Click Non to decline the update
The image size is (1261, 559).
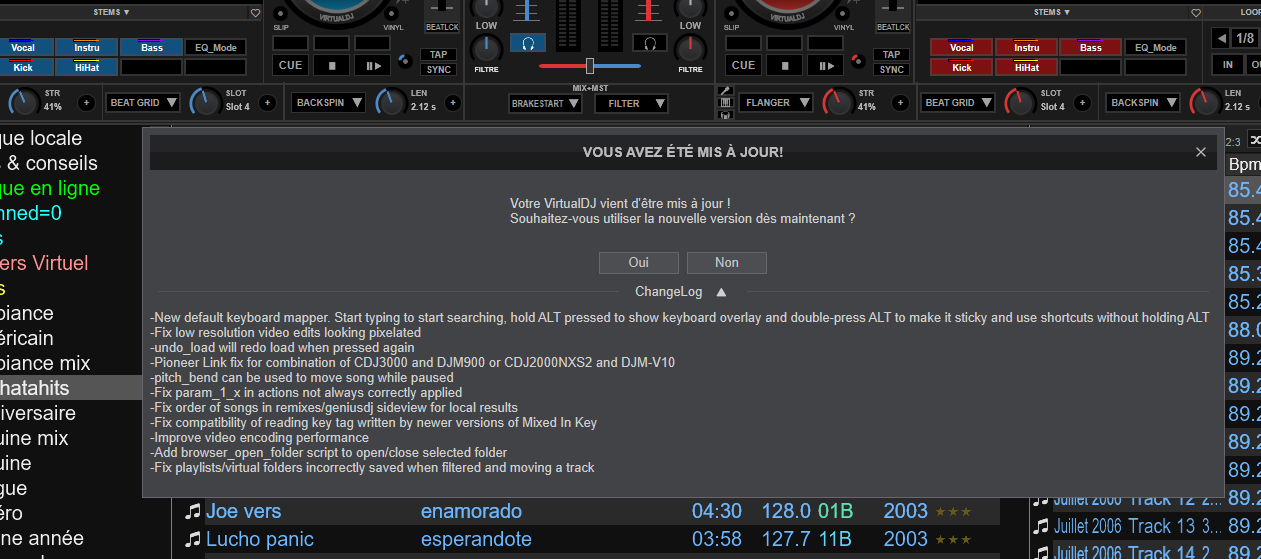[x=727, y=262]
